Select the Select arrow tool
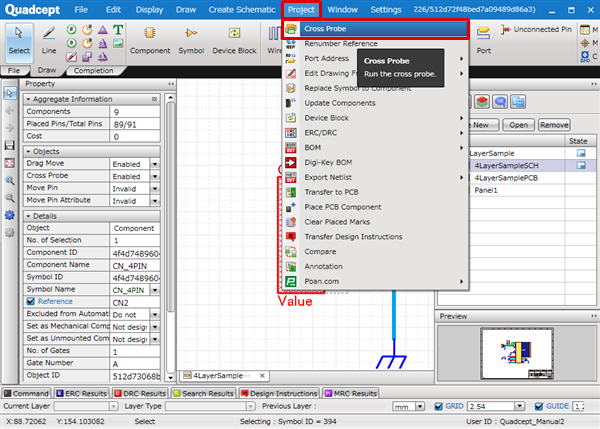The image size is (600, 429). click(x=19, y=41)
